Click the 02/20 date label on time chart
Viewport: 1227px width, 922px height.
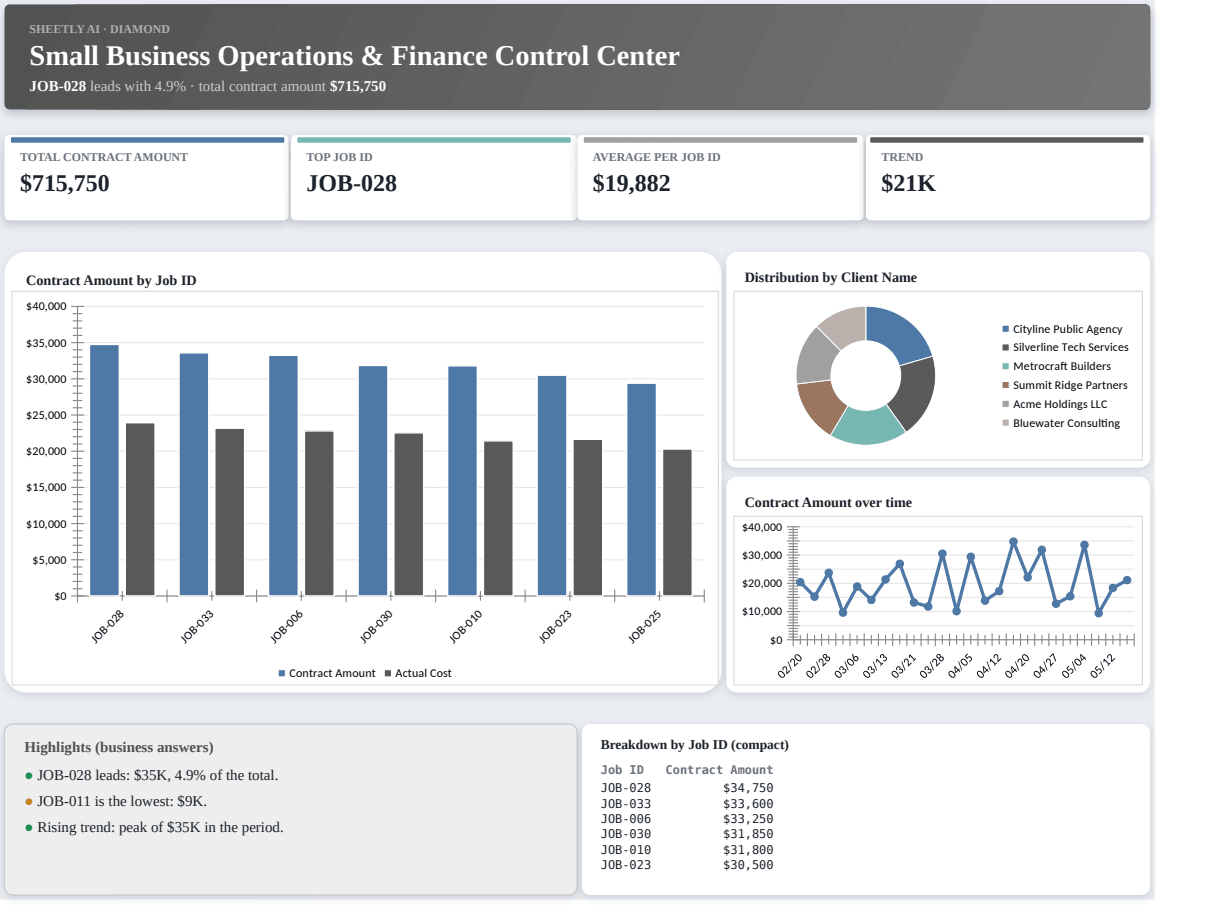click(x=790, y=666)
